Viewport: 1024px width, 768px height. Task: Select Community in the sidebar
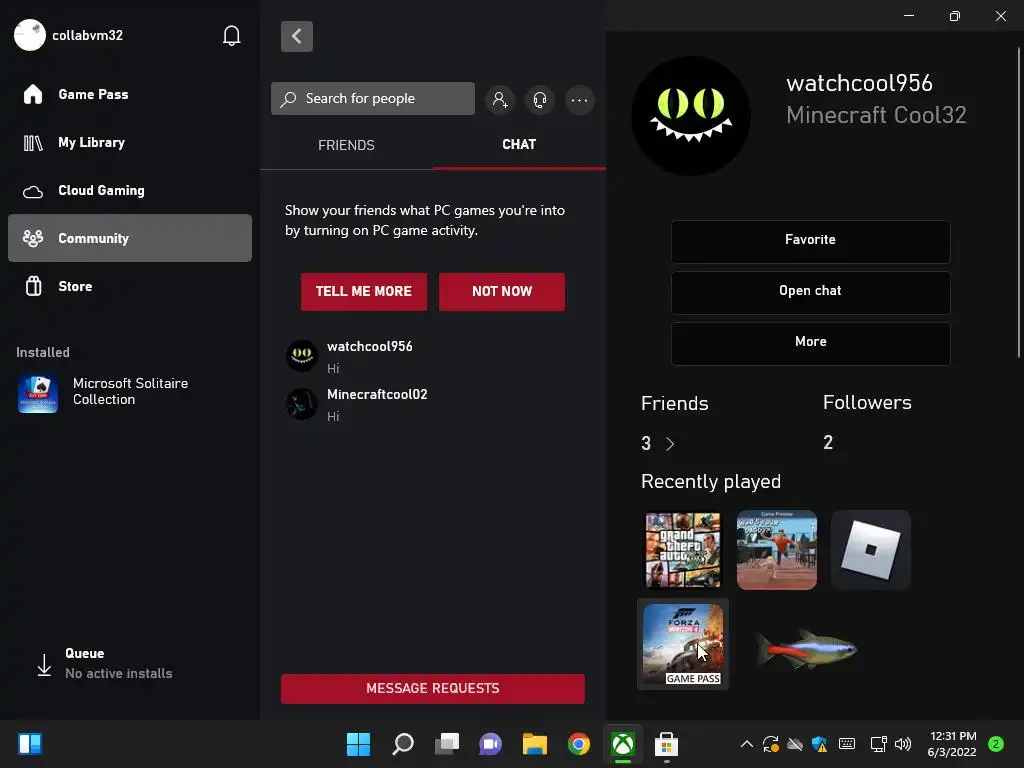[130, 238]
